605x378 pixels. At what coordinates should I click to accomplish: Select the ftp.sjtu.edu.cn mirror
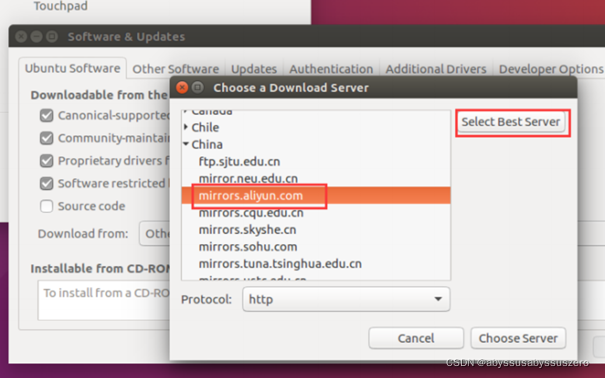coord(239,161)
